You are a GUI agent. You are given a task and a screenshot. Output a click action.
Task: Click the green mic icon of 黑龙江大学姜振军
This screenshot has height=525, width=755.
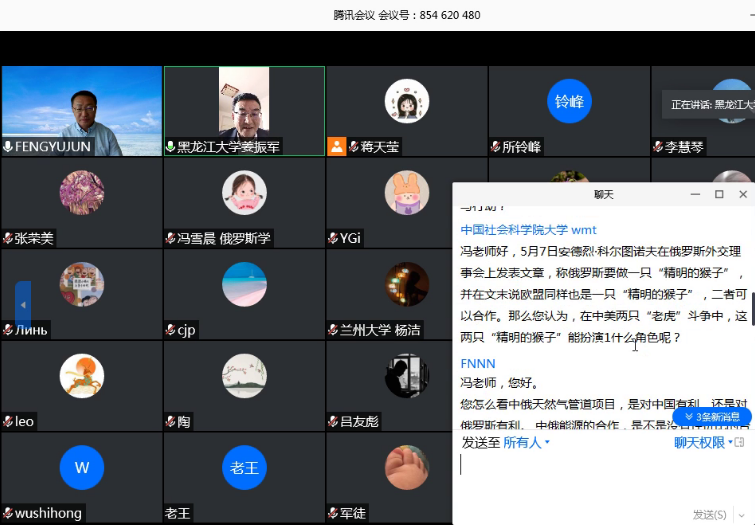(x=170, y=146)
